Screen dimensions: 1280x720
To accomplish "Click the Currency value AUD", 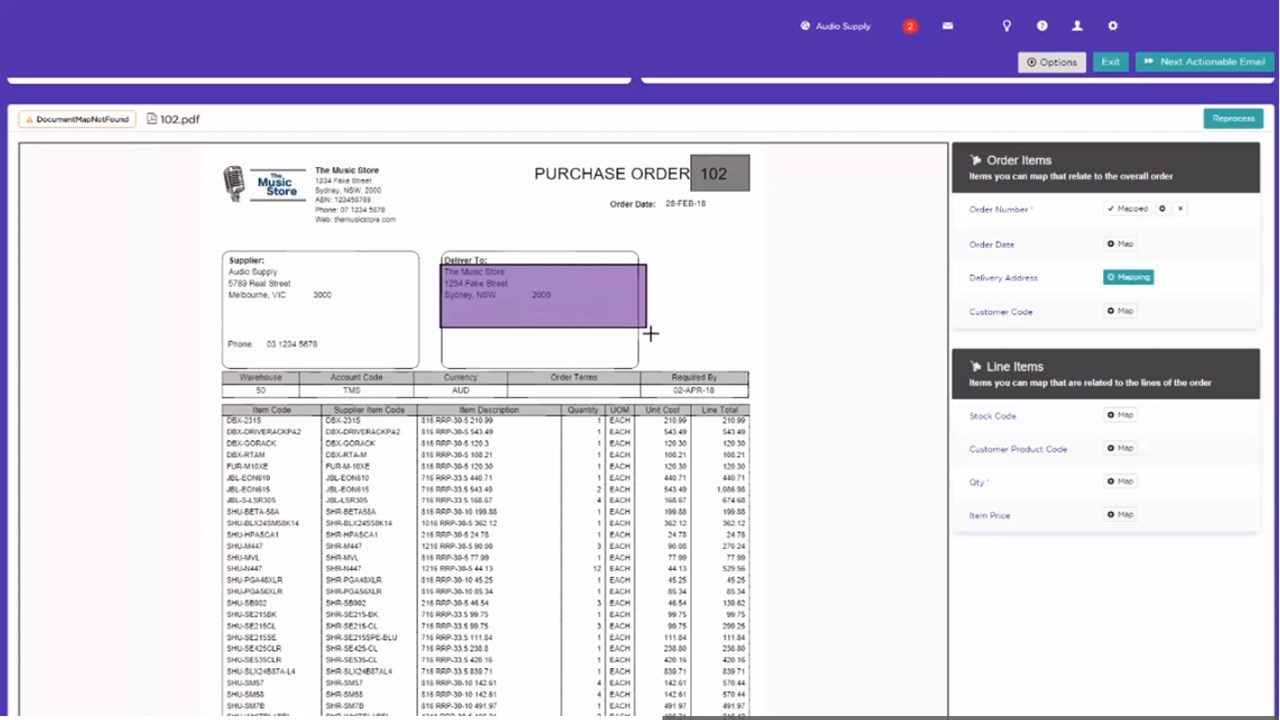I will point(460,390).
